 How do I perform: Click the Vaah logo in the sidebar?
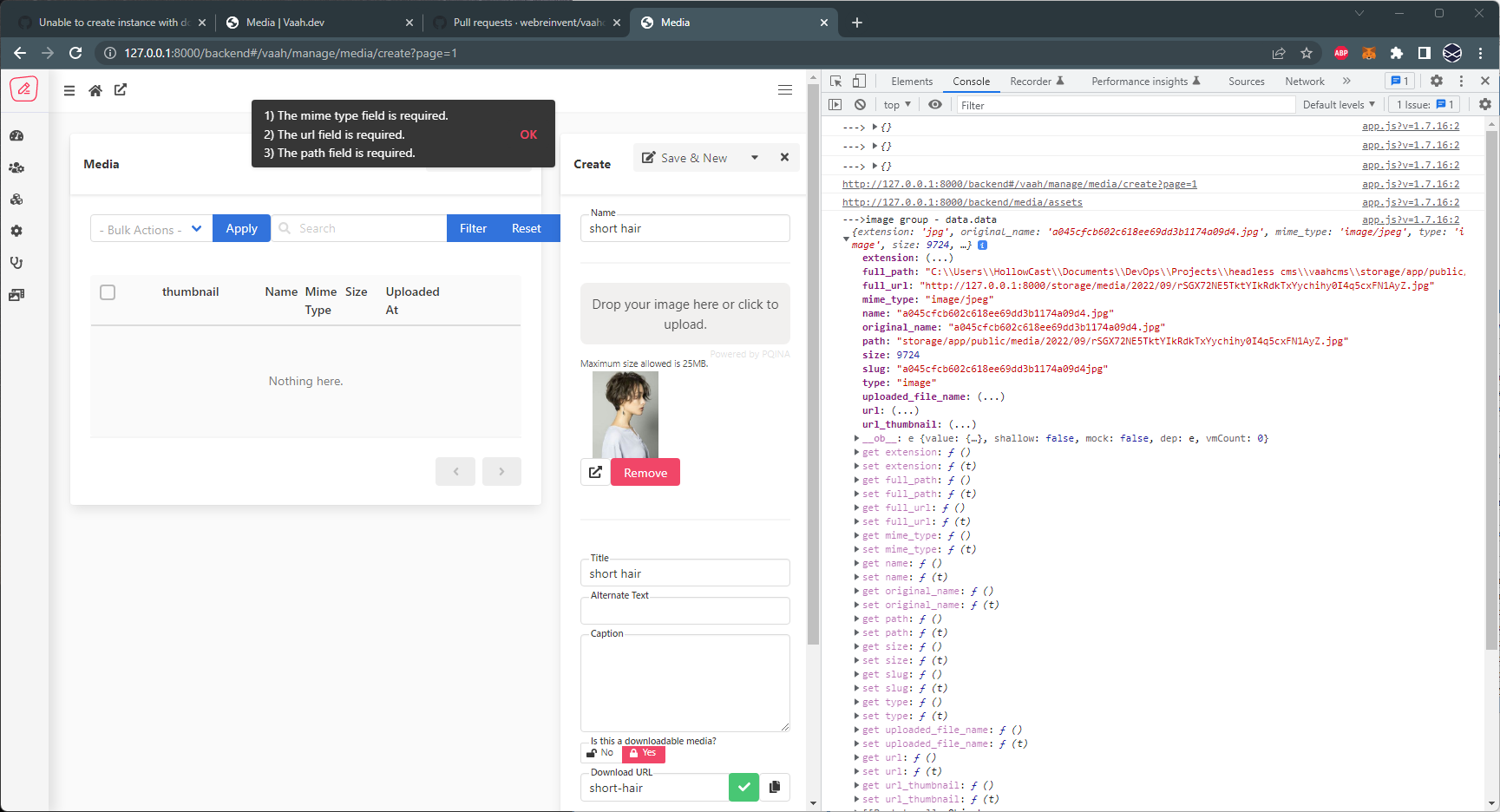[x=23, y=88]
